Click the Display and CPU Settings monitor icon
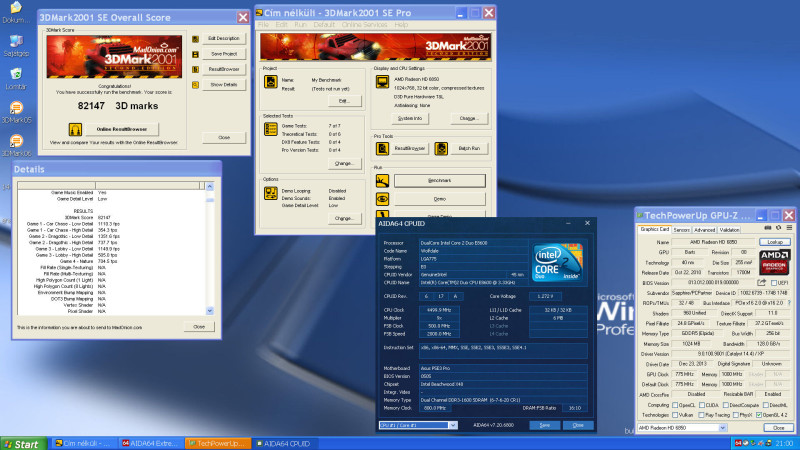The image size is (800, 450). (x=382, y=82)
